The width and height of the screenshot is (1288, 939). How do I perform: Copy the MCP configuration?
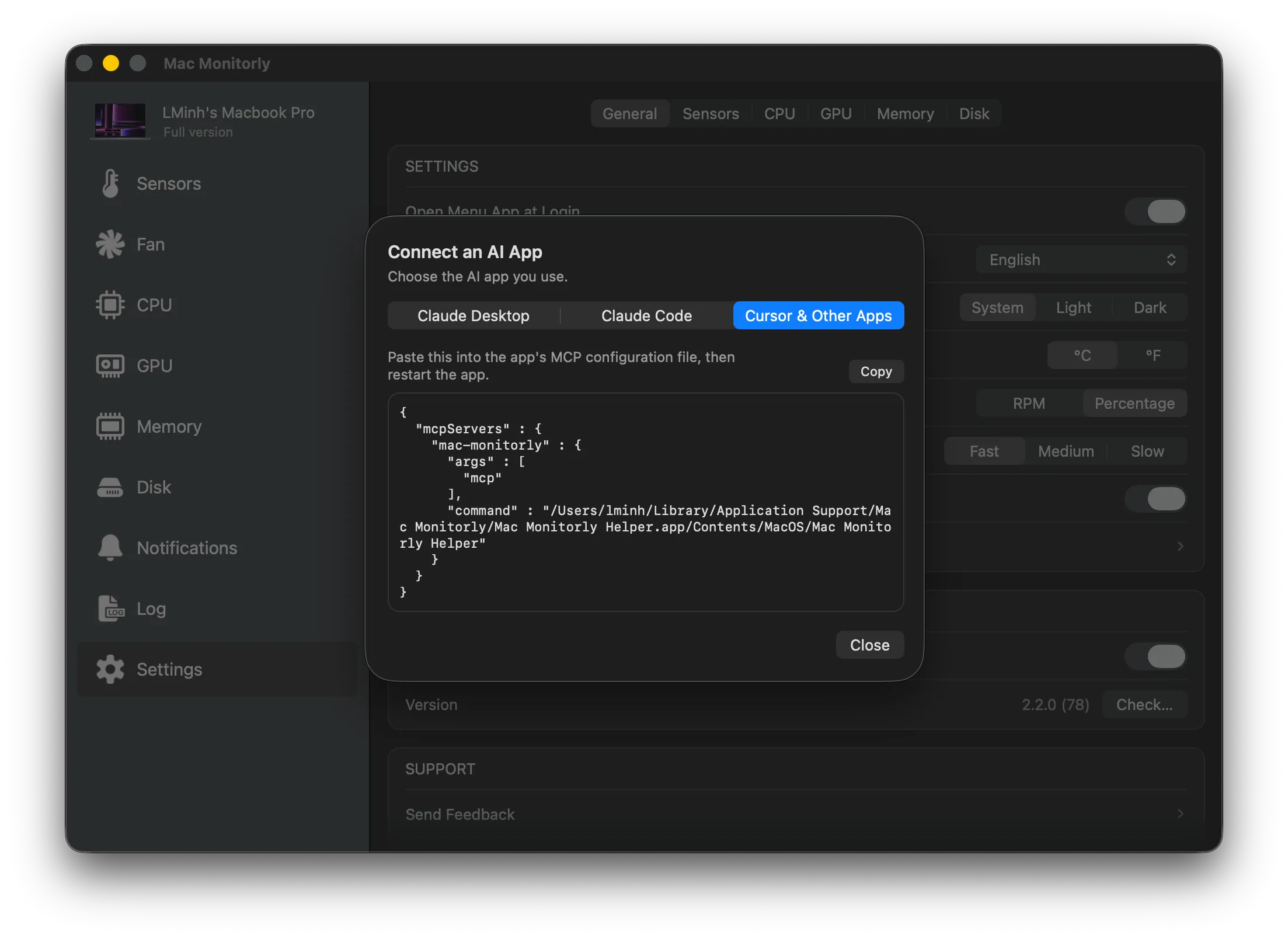click(876, 371)
